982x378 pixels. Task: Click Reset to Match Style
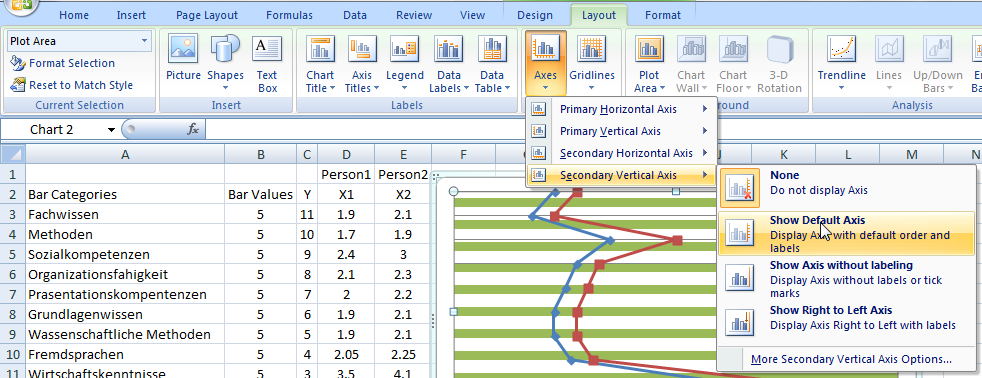point(72,85)
